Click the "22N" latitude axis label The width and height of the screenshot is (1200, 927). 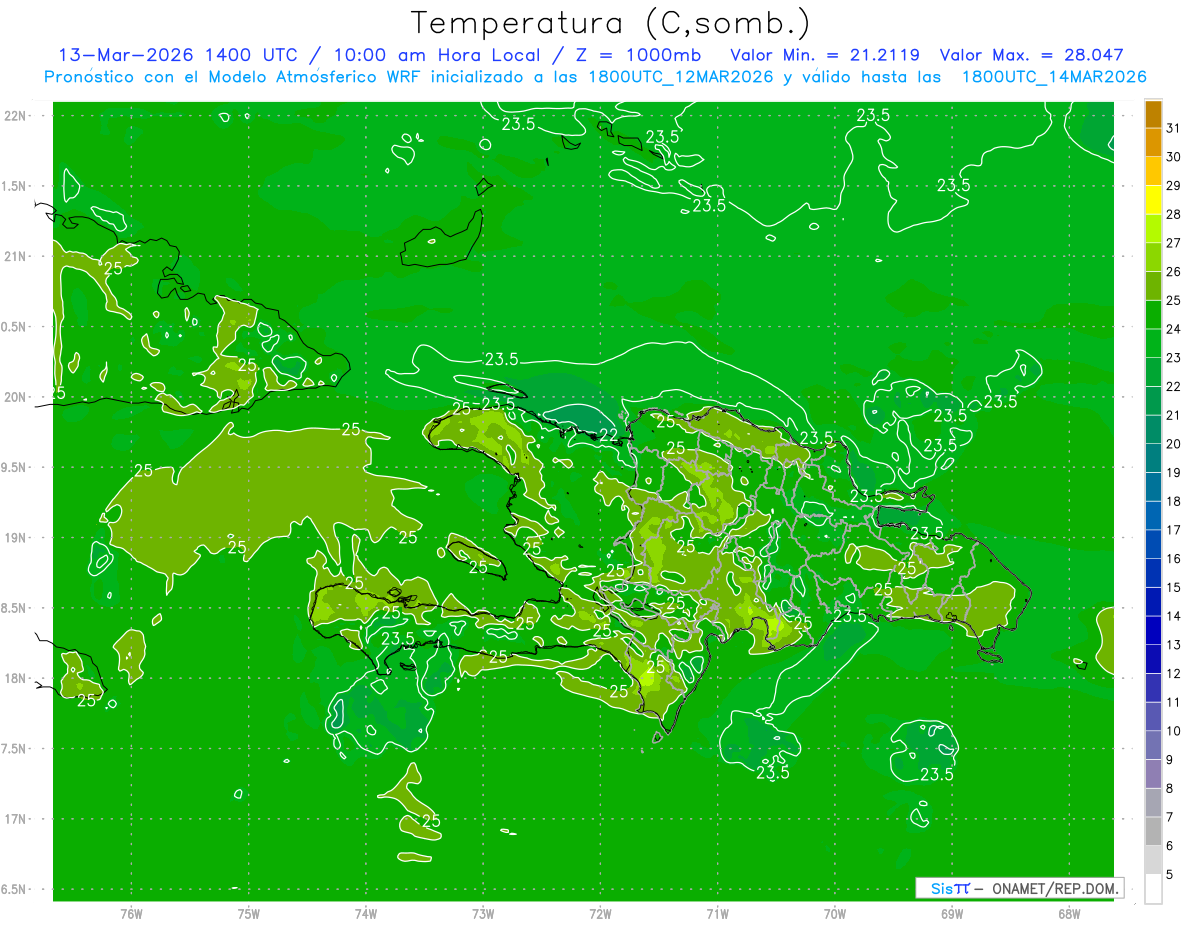[16, 115]
